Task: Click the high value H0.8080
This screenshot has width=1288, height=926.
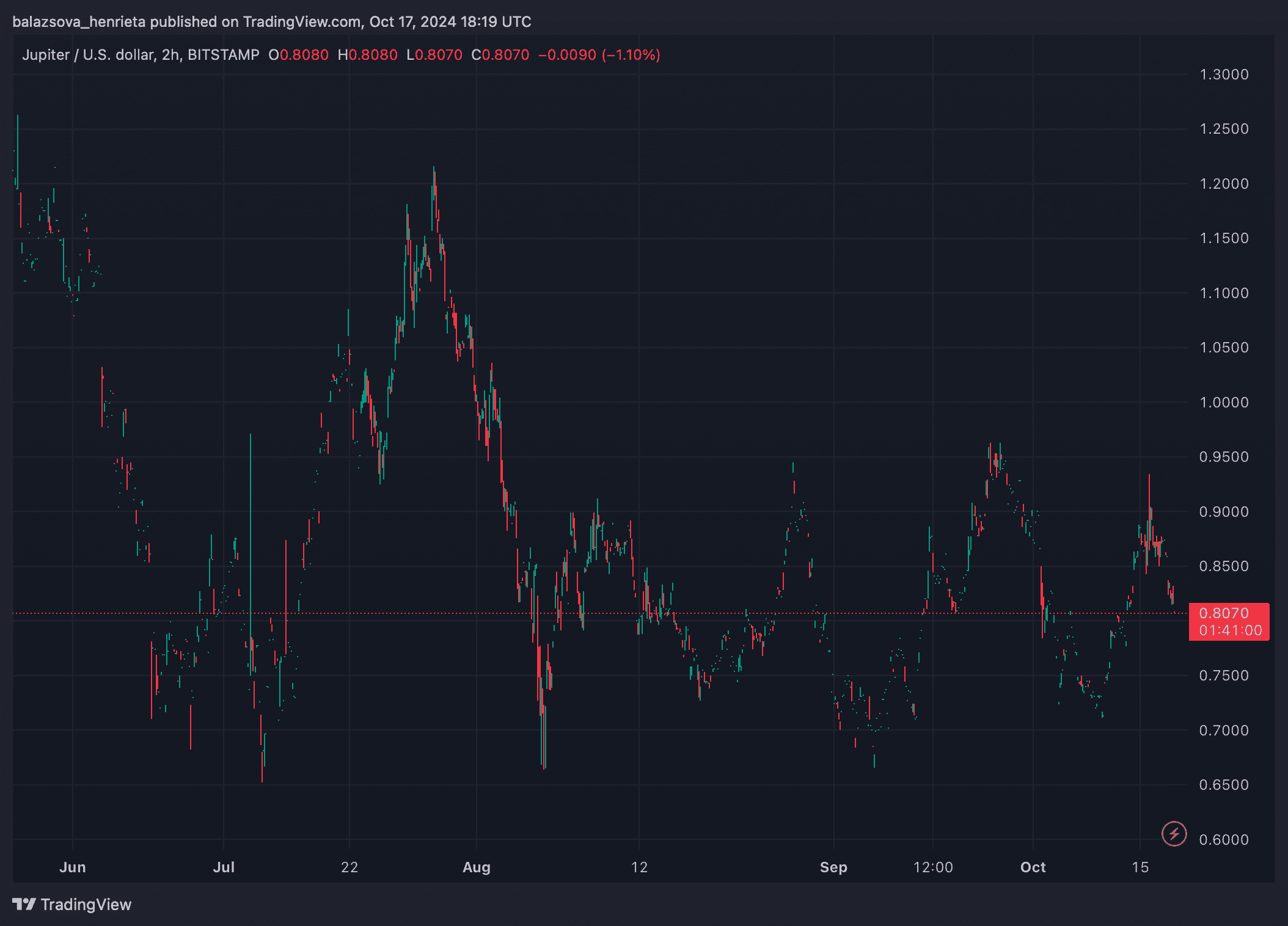Action: point(367,55)
